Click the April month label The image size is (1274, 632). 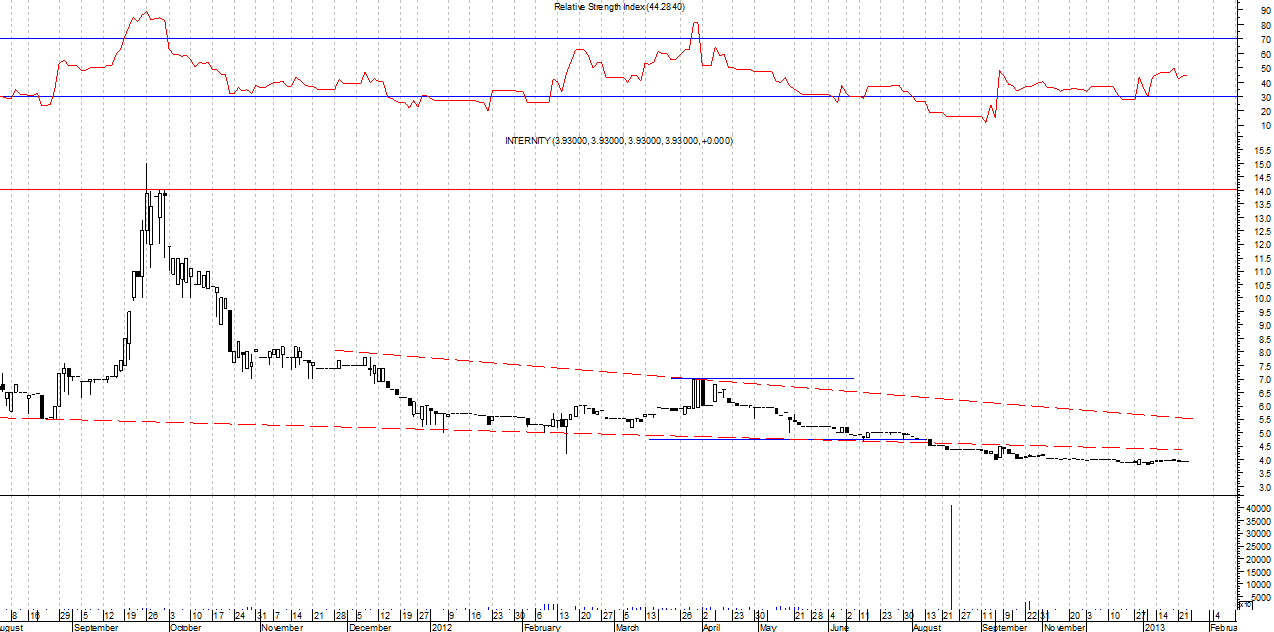click(x=711, y=627)
